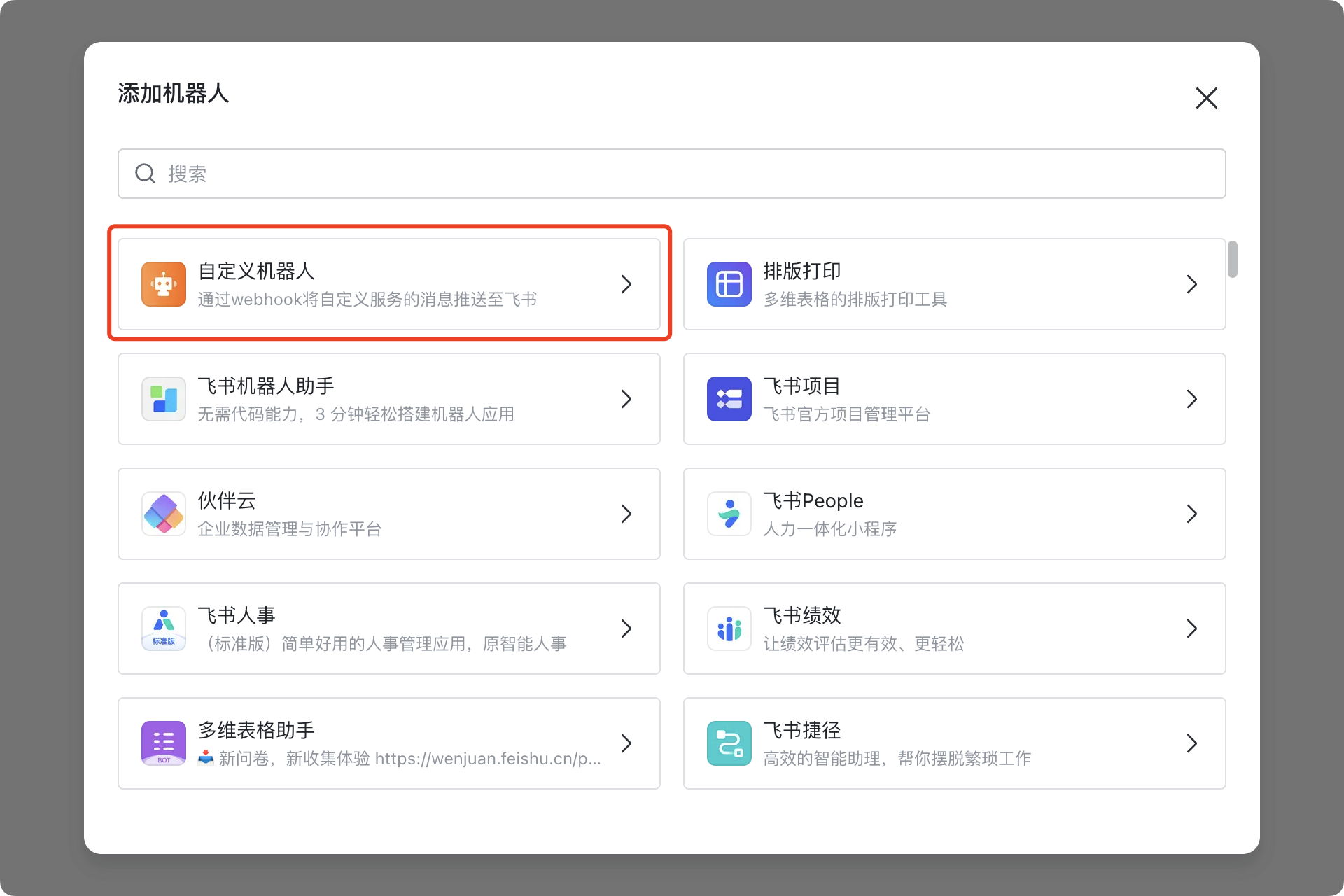Image resolution: width=1344 pixels, height=896 pixels.
Task: Click the orange 自定义机器人 robot icon
Action: pos(164,284)
